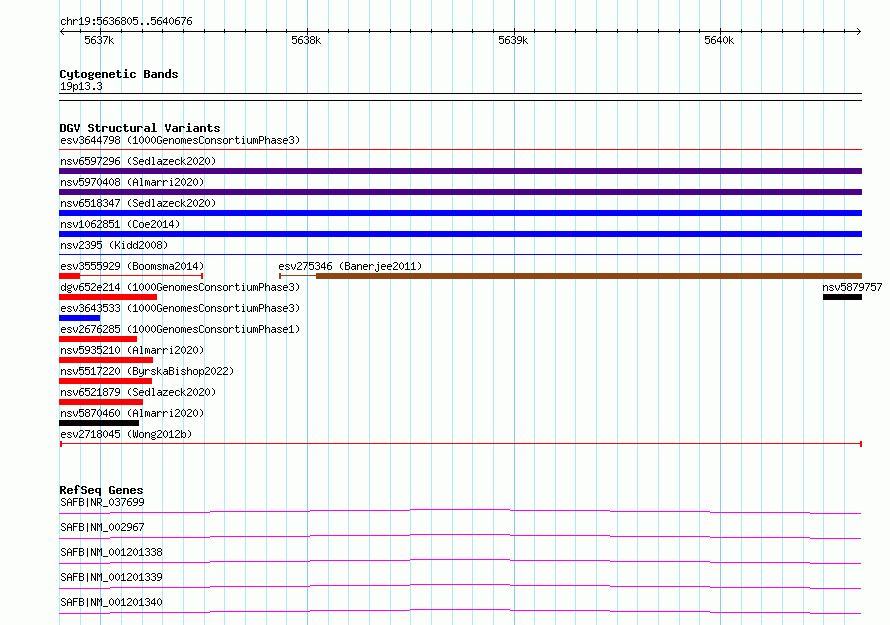Open the nsv5870460 (Almarri2020) label
890x625 pixels.
point(132,413)
